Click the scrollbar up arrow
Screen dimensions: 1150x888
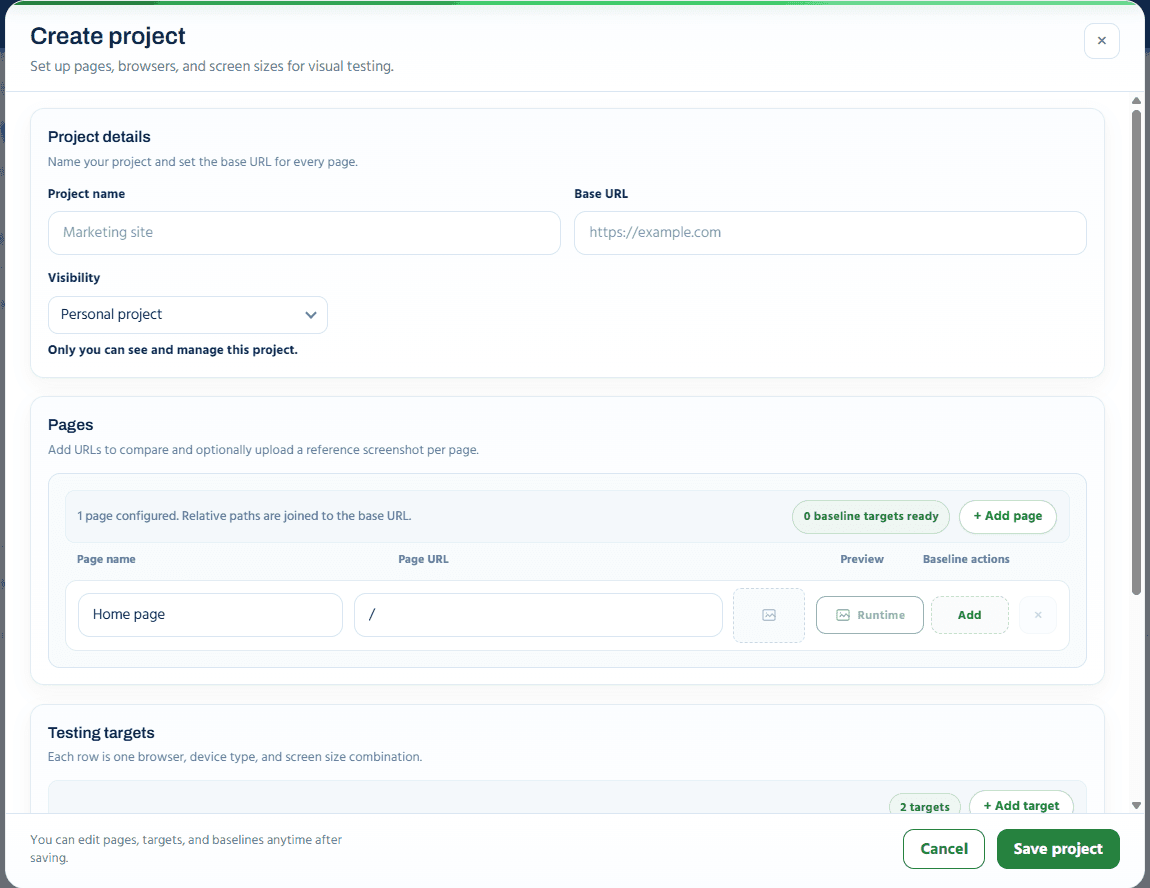click(x=1136, y=100)
